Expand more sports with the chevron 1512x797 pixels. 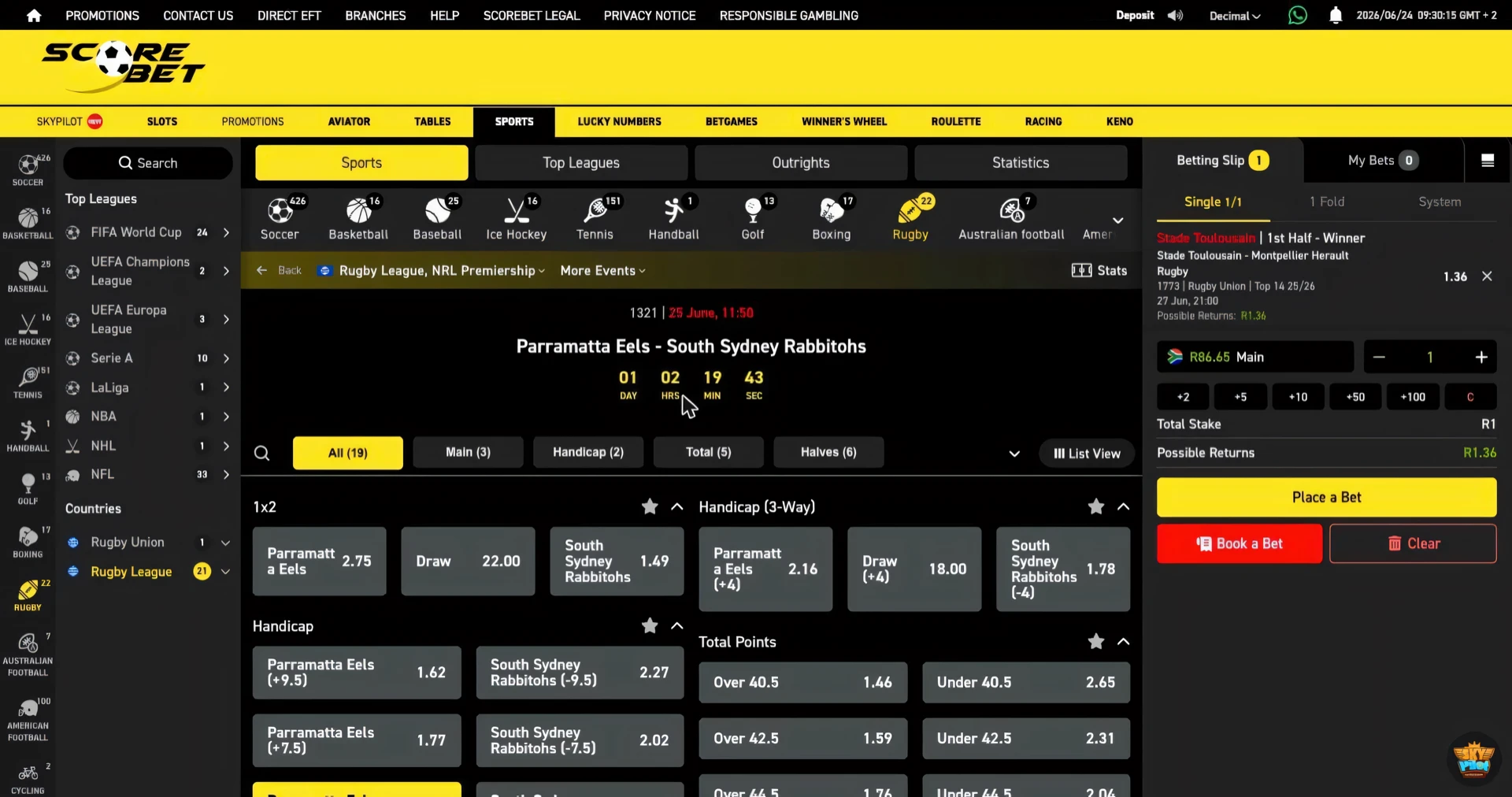[x=1117, y=221]
